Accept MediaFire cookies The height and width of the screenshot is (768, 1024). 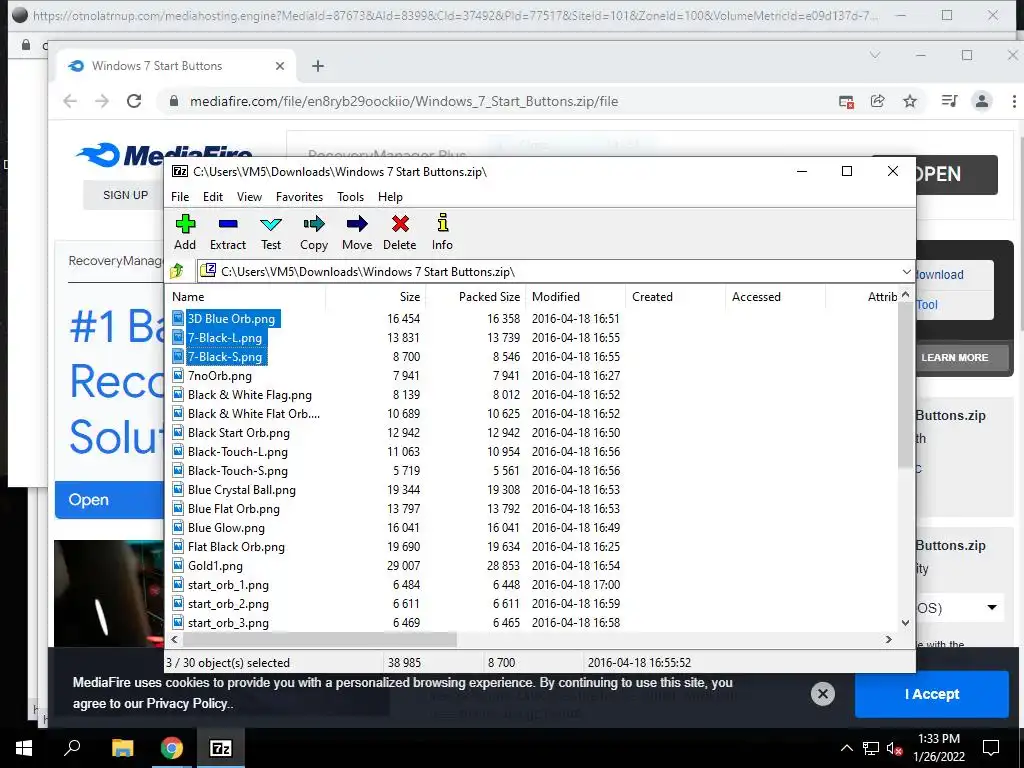click(x=932, y=694)
